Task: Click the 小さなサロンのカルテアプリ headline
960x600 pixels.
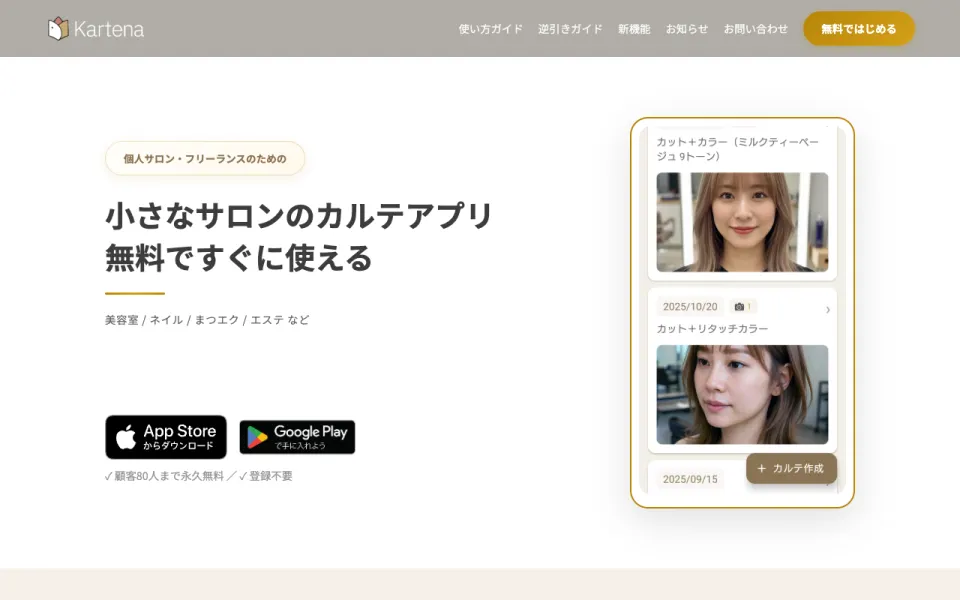Action: tap(299, 216)
